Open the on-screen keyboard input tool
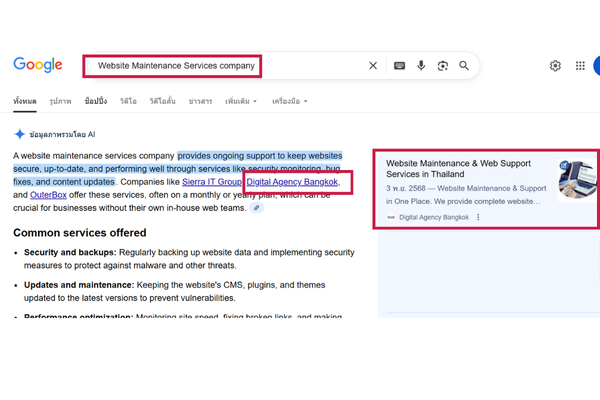 [x=399, y=66]
